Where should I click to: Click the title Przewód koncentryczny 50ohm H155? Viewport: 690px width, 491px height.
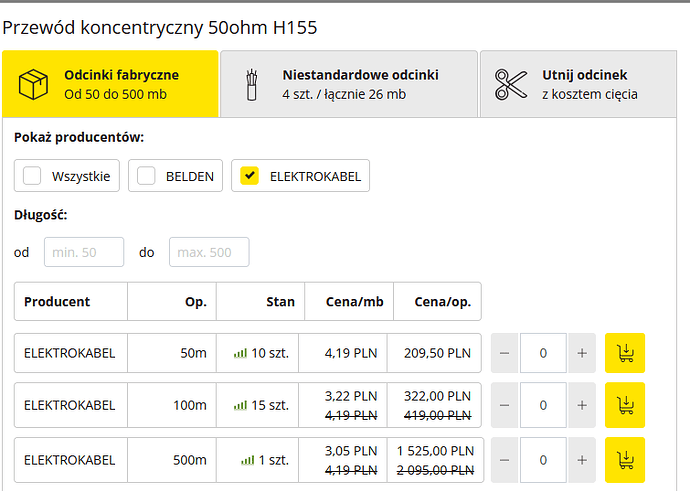(160, 28)
